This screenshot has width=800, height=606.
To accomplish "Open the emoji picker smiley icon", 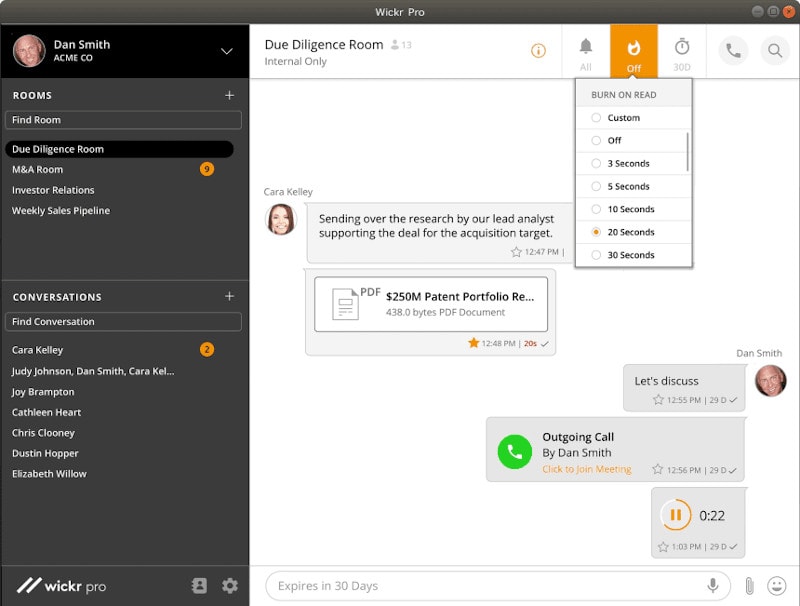I will tap(777, 586).
